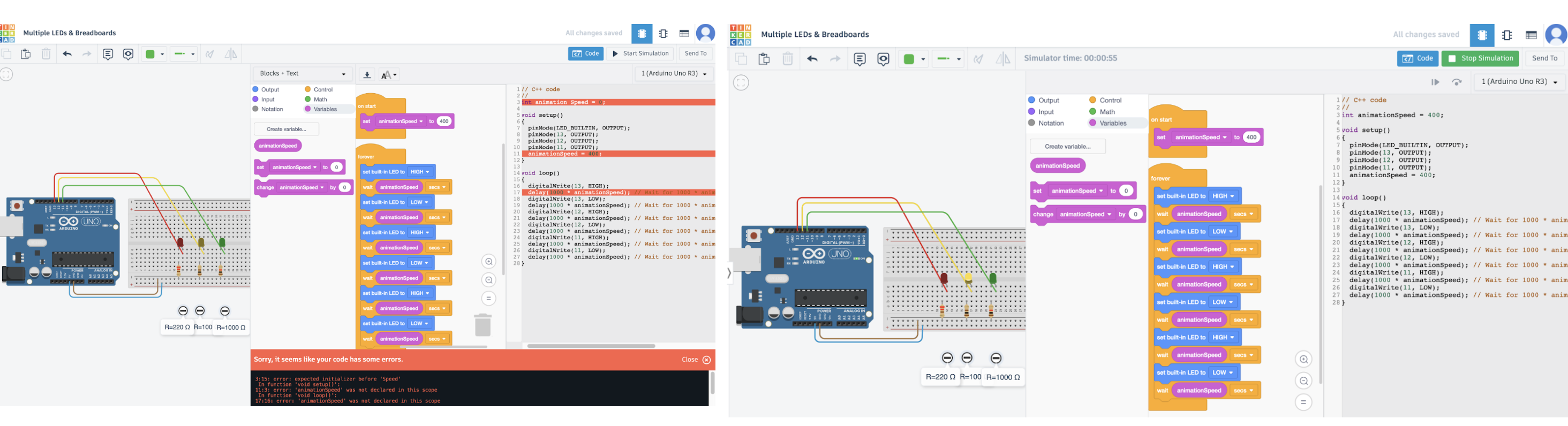Click undo arrow beside the Simulator time readout
1568x426 pixels.
click(x=812, y=59)
